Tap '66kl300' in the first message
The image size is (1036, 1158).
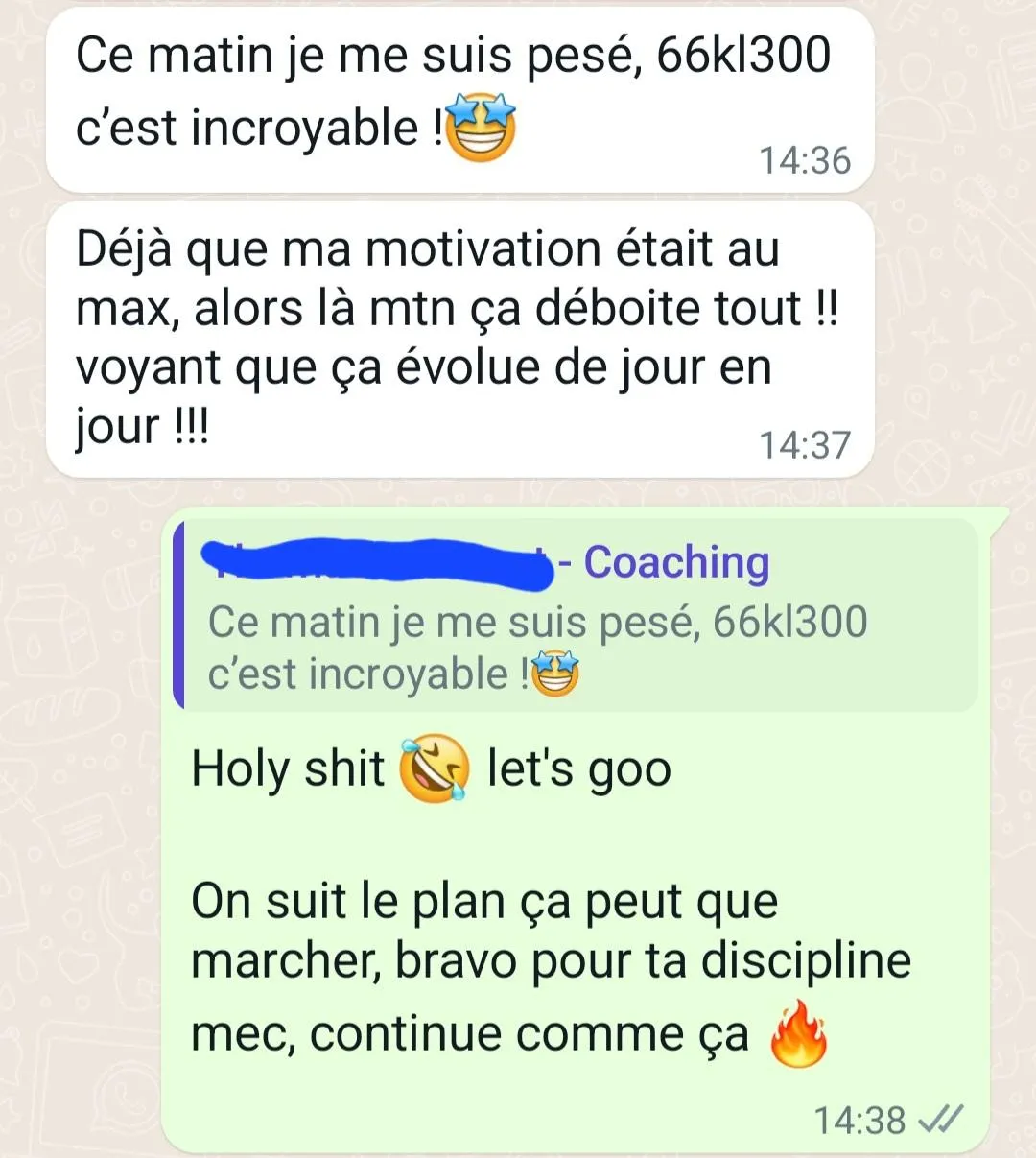[743, 55]
